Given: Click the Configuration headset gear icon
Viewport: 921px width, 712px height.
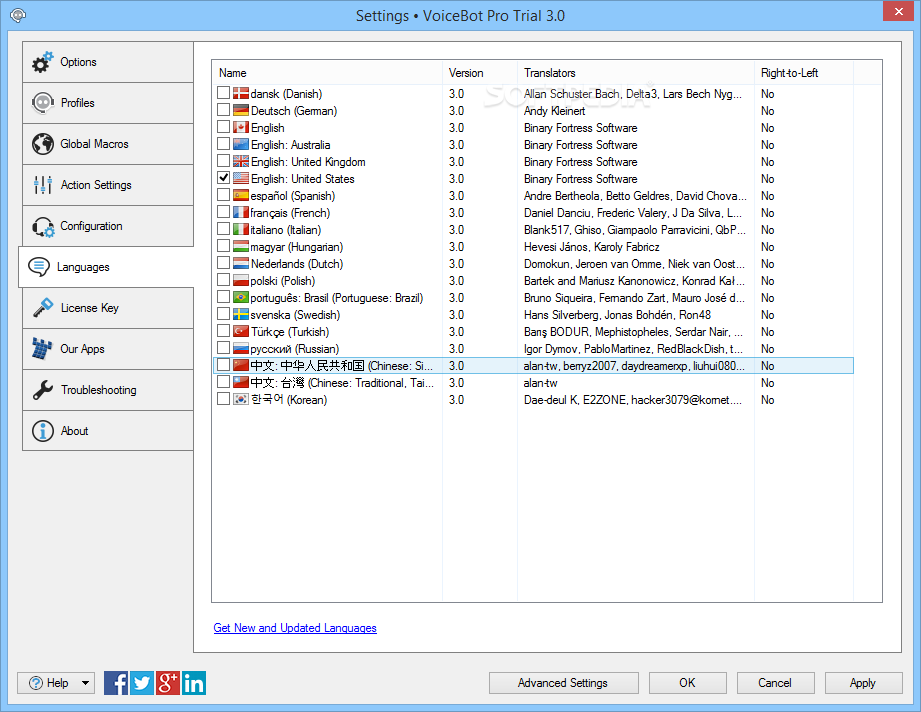Looking at the screenshot, I should pyautogui.click(x=43, y=227).
